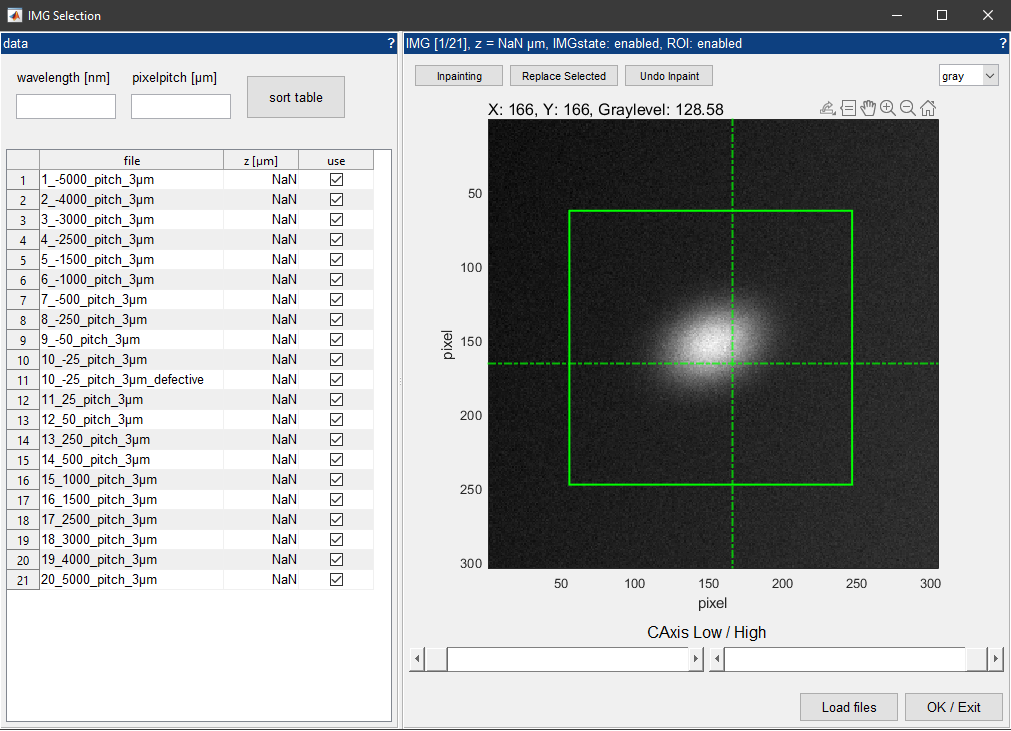The width and height of the screenshot is (1011, 731).
Task: Click the Load files button
Action: pos(849,707)
